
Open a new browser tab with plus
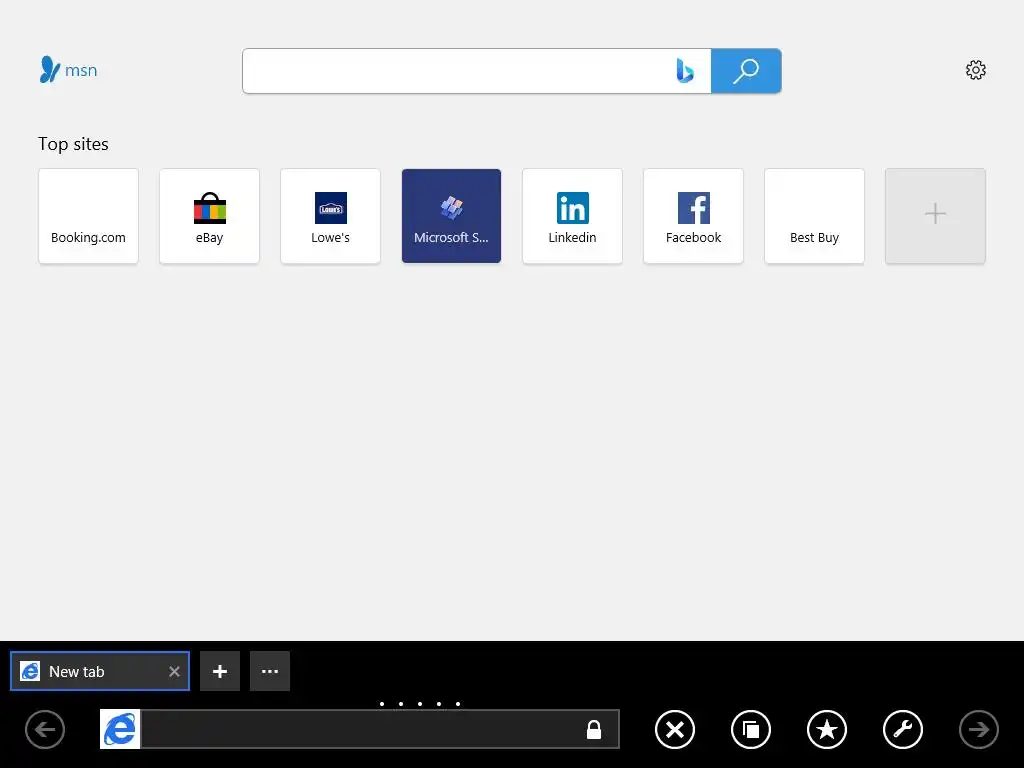click(220, 671)
